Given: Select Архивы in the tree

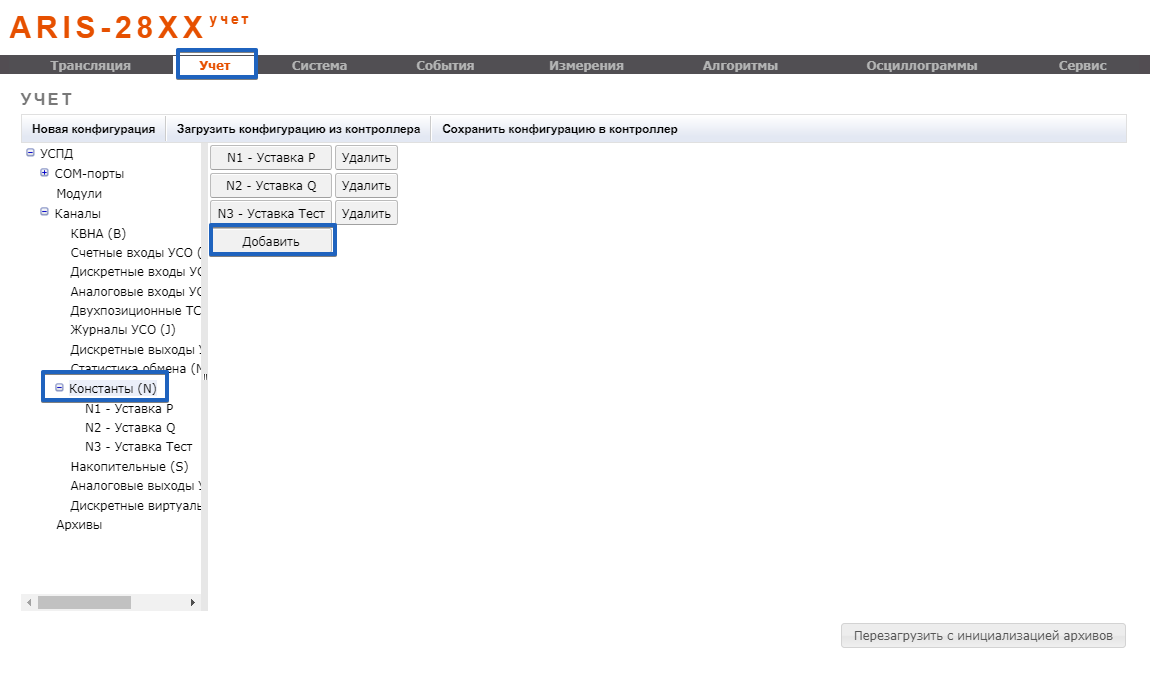Looking at the screenshot, I should (x=79, y=525).
